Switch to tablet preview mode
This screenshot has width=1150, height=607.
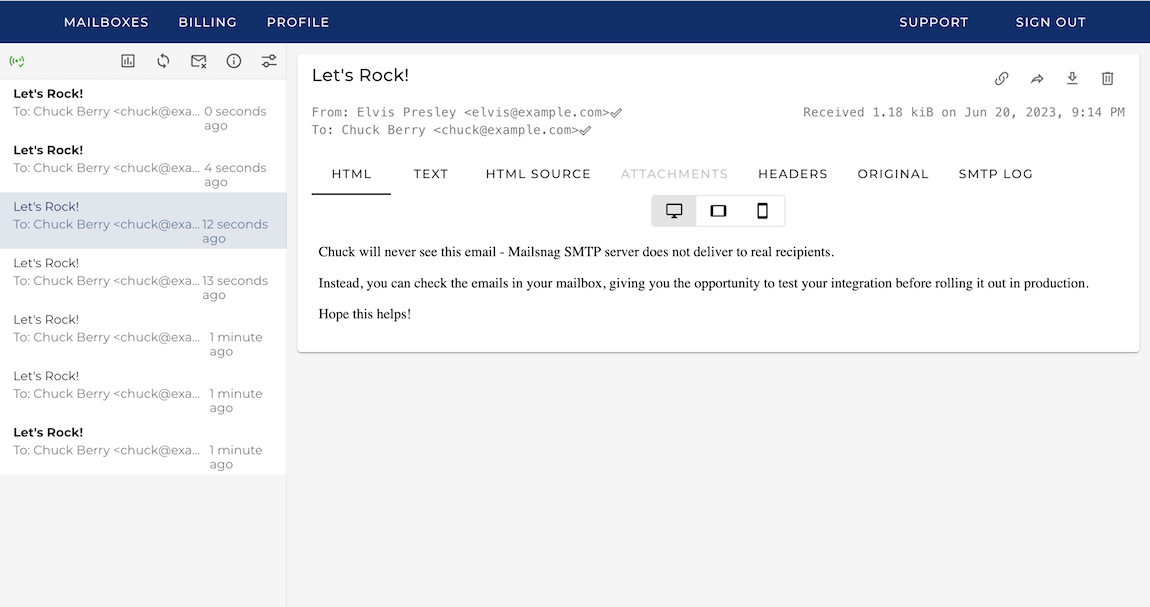718,211
